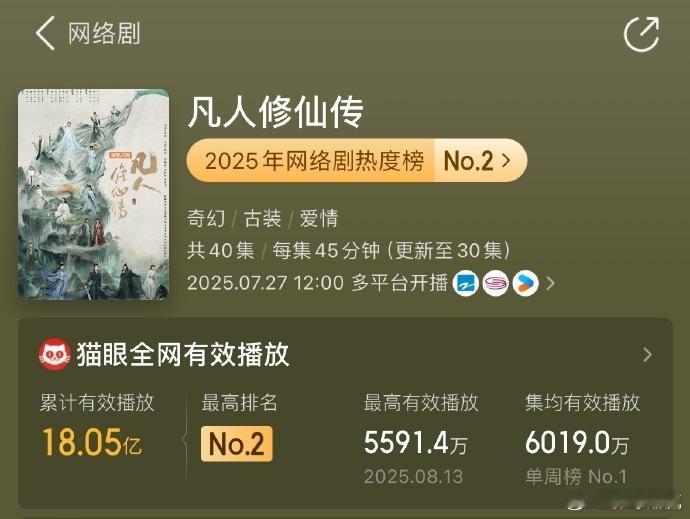This screenshot has width=690, height=519.
Task: Select the 奇幻 genre tag
Action: coord(206,218)
